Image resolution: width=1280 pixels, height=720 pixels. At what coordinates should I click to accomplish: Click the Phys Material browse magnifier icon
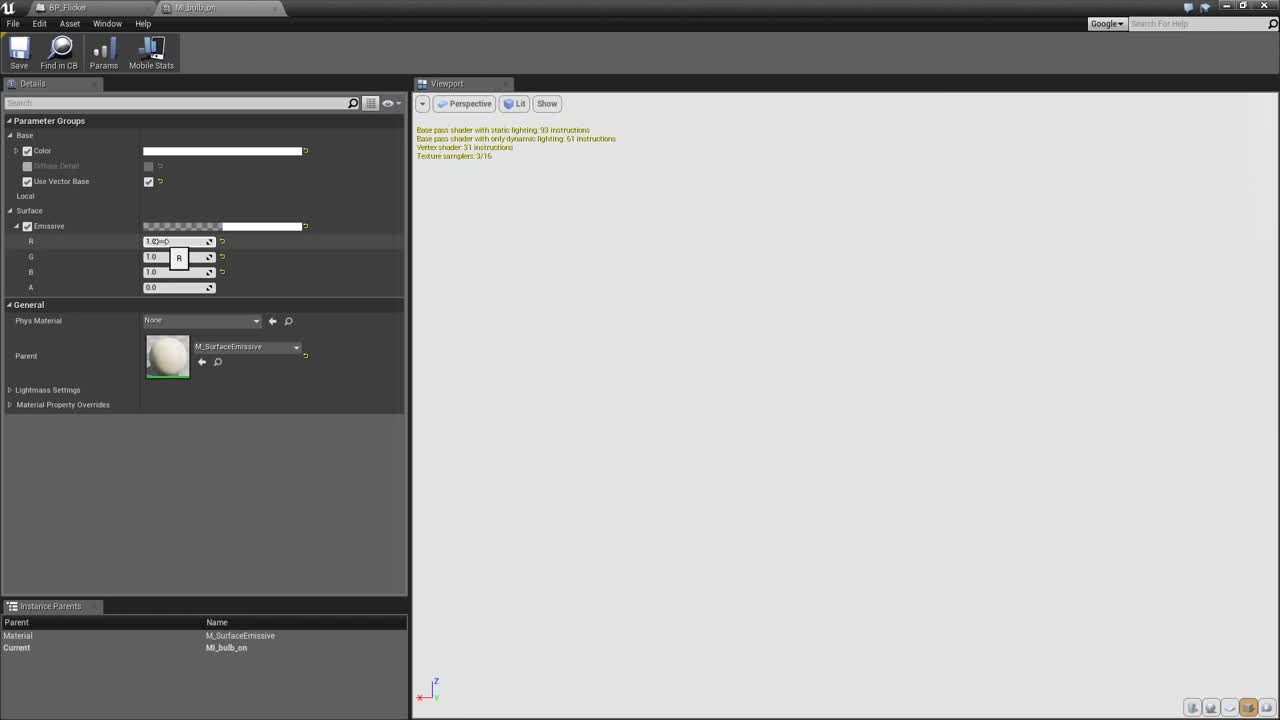click(288, 321)
